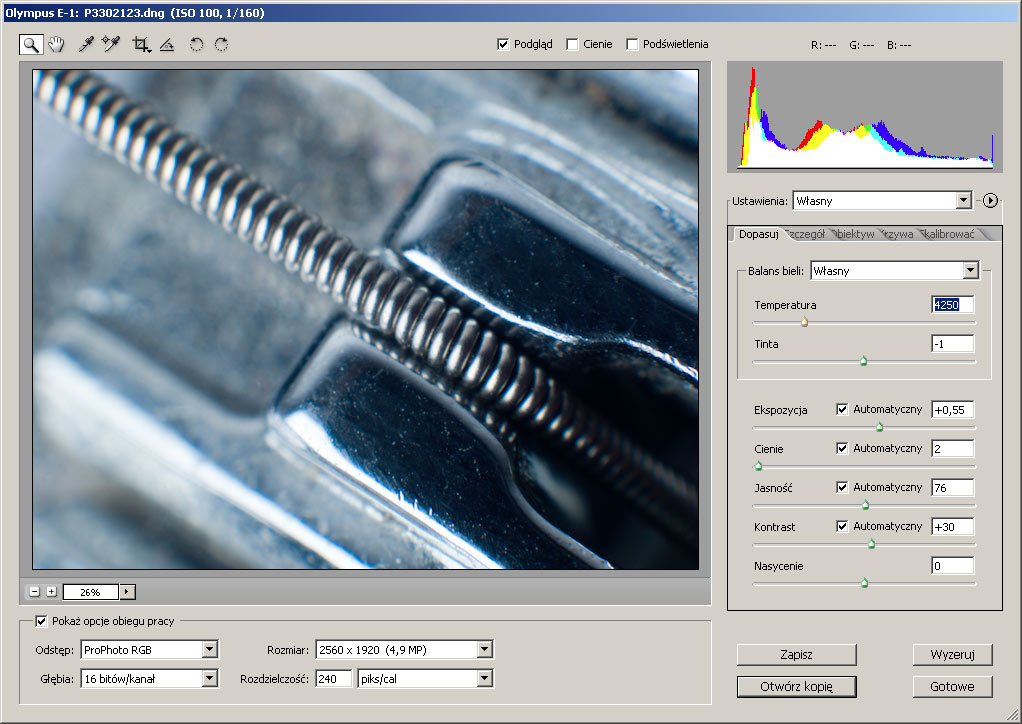Pick the White Balance eyedropper tool

(x=86, y=44)
